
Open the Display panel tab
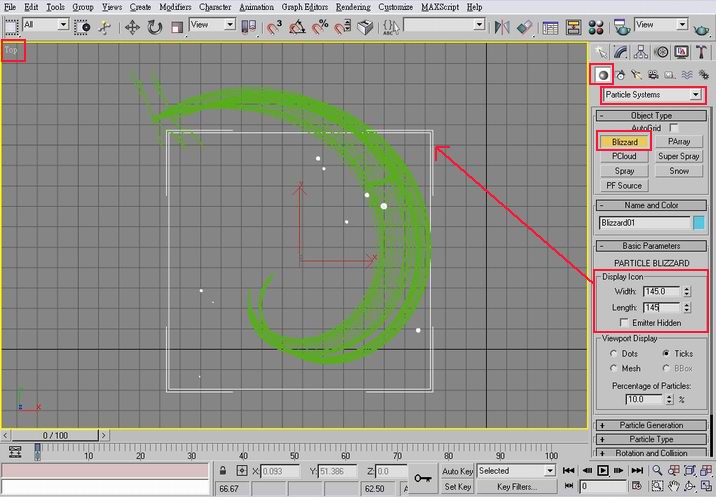(681, 52)
